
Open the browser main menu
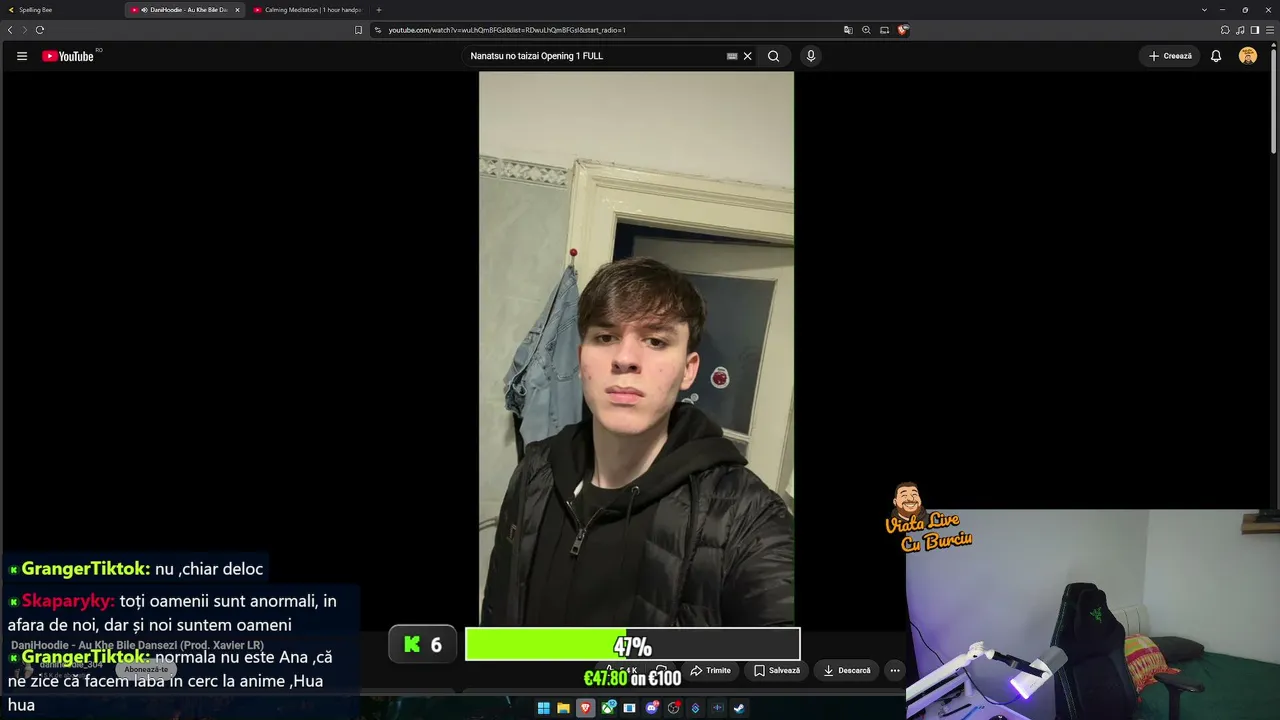click(1270, 30)
